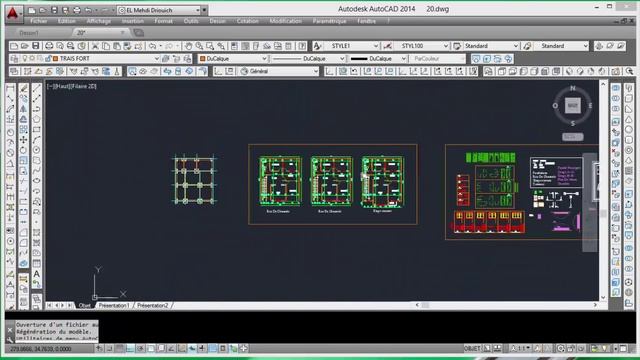Click the Zoom realtime magnifier icon
This screenshot has width=640, height=360.
[199, 46]
